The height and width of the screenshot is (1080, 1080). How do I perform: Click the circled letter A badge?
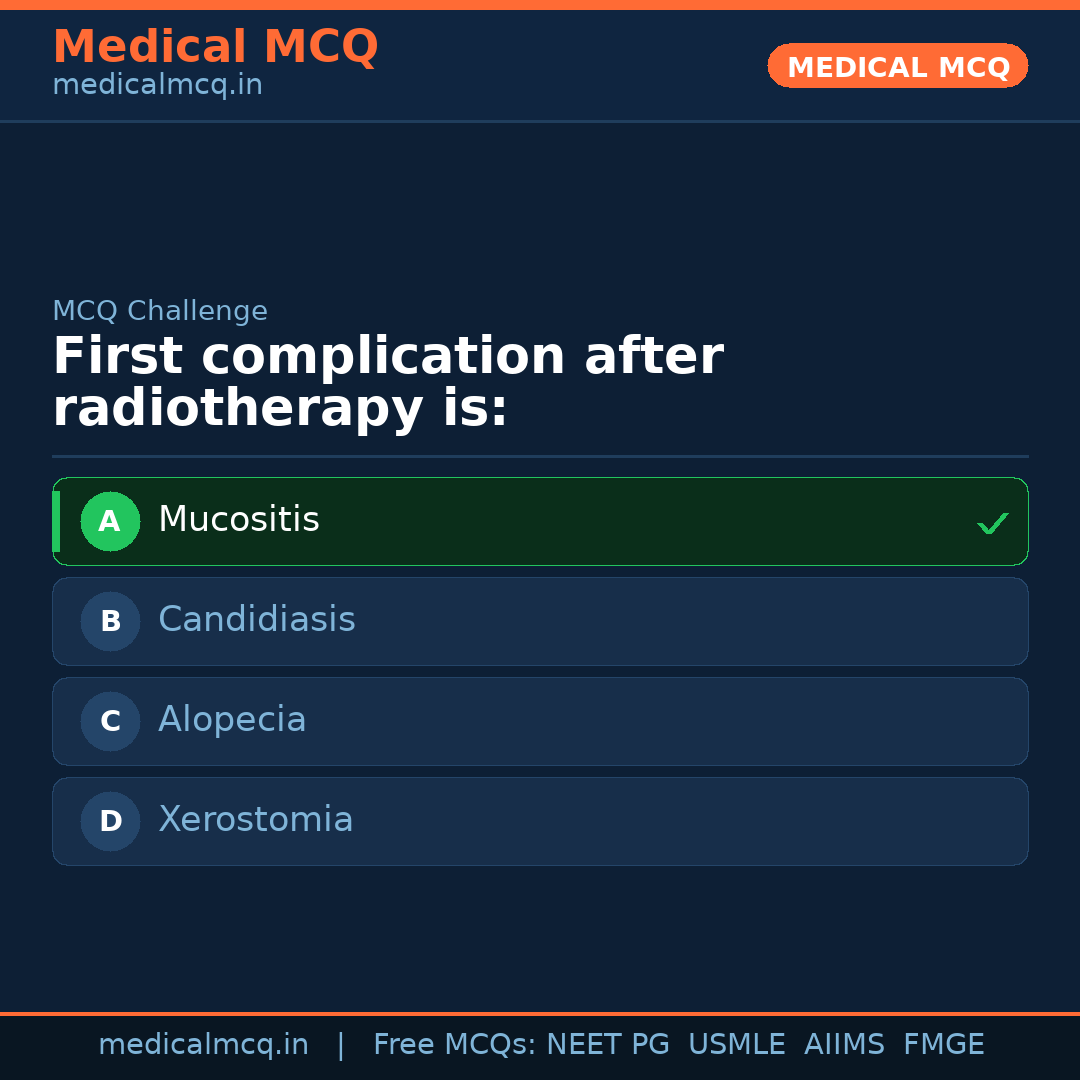[110, 521]
